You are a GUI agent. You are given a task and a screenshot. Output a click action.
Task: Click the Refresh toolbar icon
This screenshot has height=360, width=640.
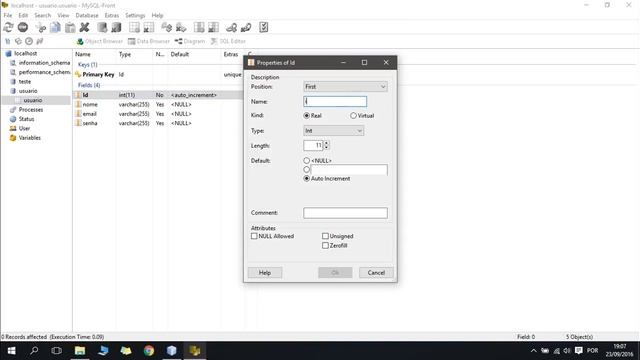coord(8,27)
